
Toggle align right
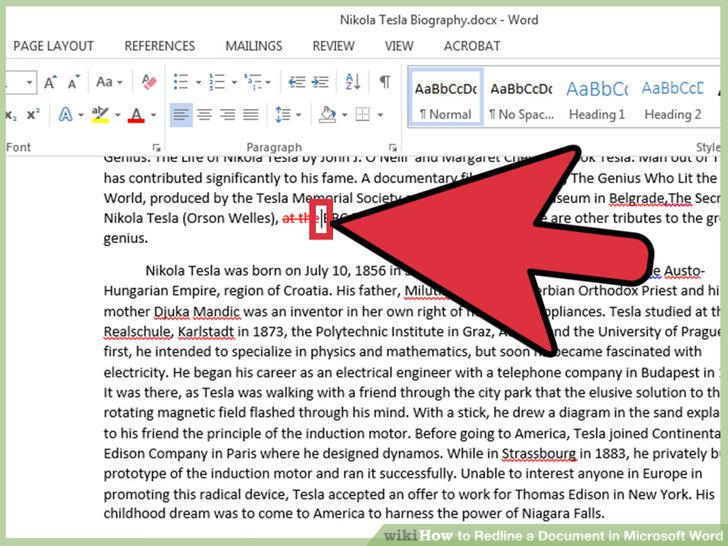(x=228, y=115)
